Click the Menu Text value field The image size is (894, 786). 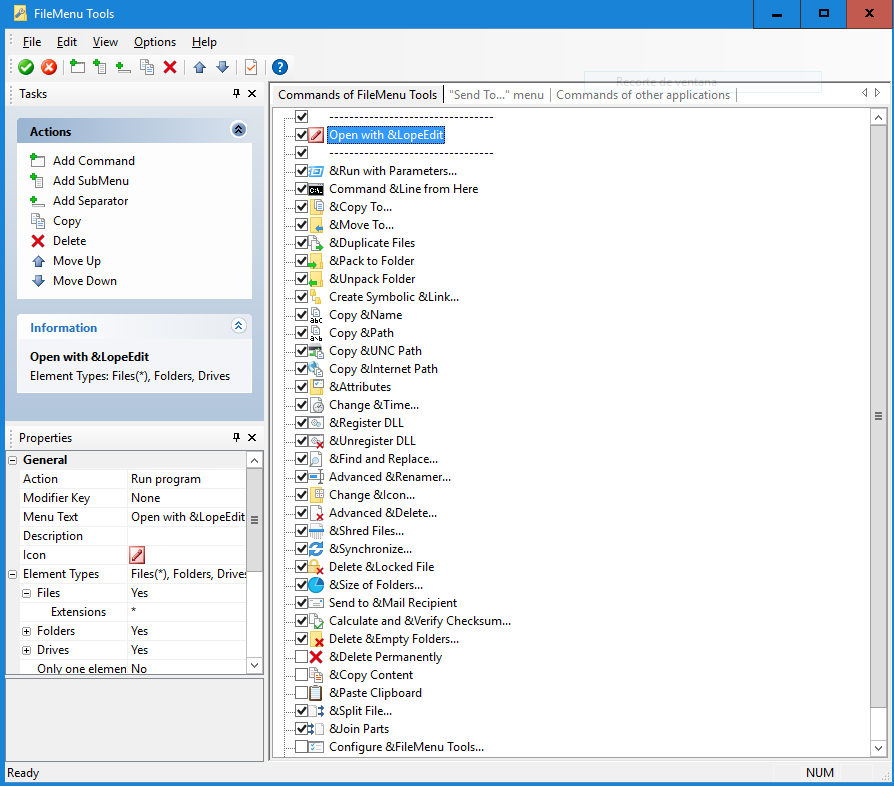pyautogui.click(x=188, y=517)
